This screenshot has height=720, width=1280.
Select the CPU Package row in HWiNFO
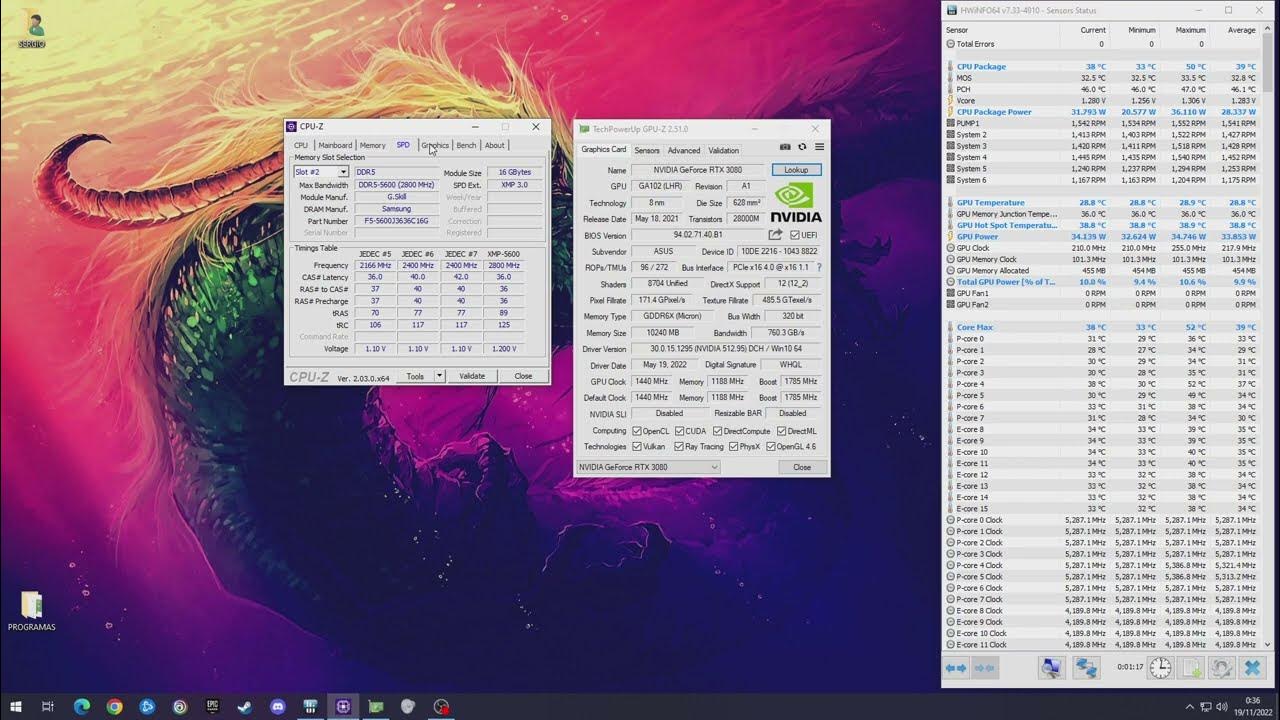pos(1101,66)
